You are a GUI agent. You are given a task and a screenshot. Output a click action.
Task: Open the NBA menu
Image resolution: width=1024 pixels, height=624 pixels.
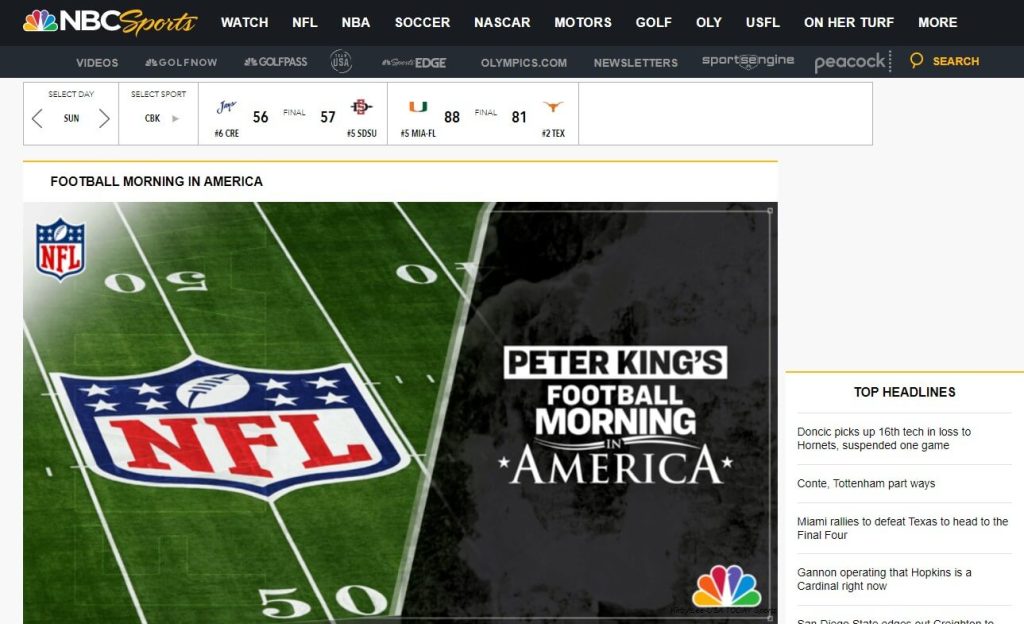[356, 22]
